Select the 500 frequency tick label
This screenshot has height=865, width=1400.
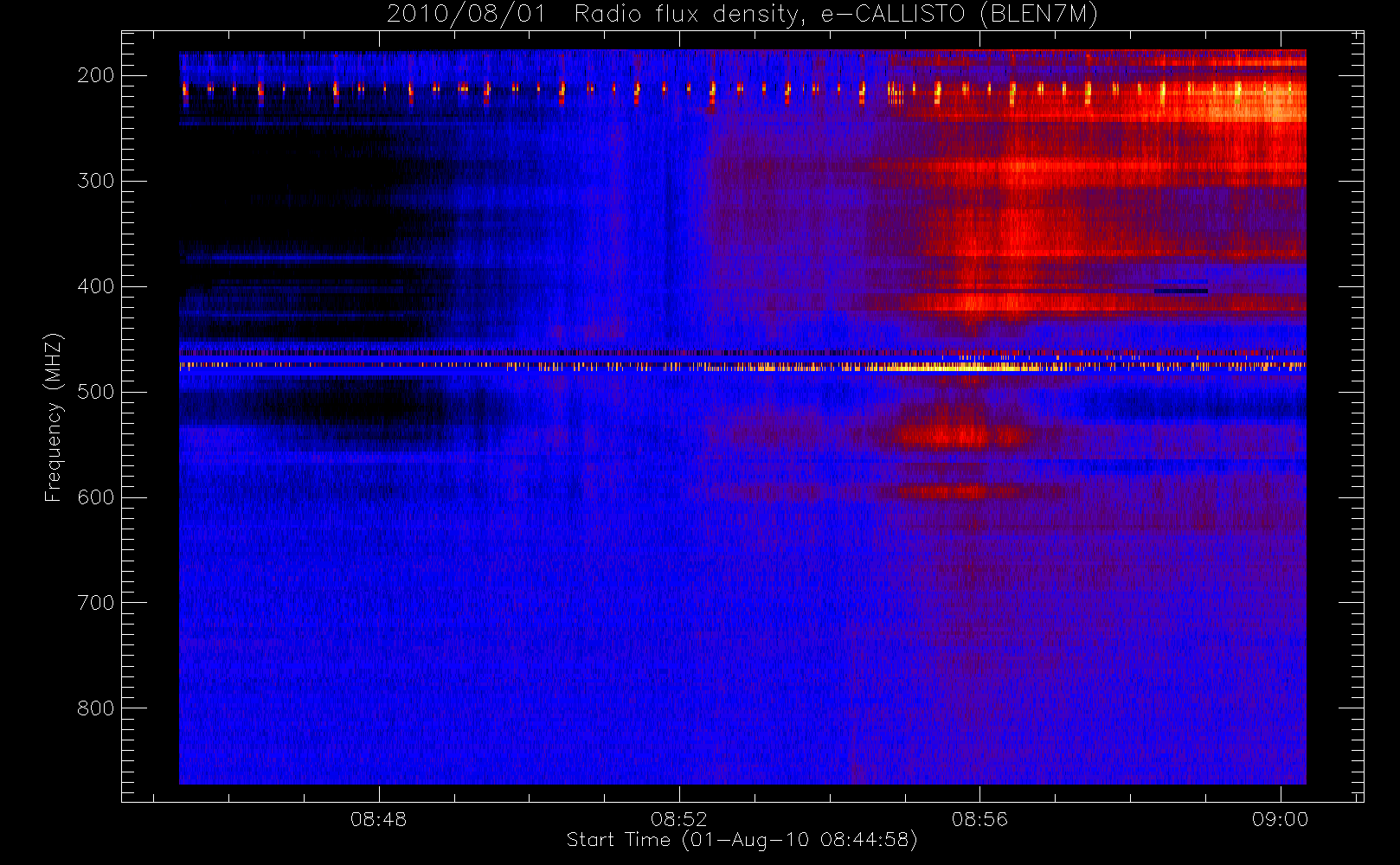(95, 392)
